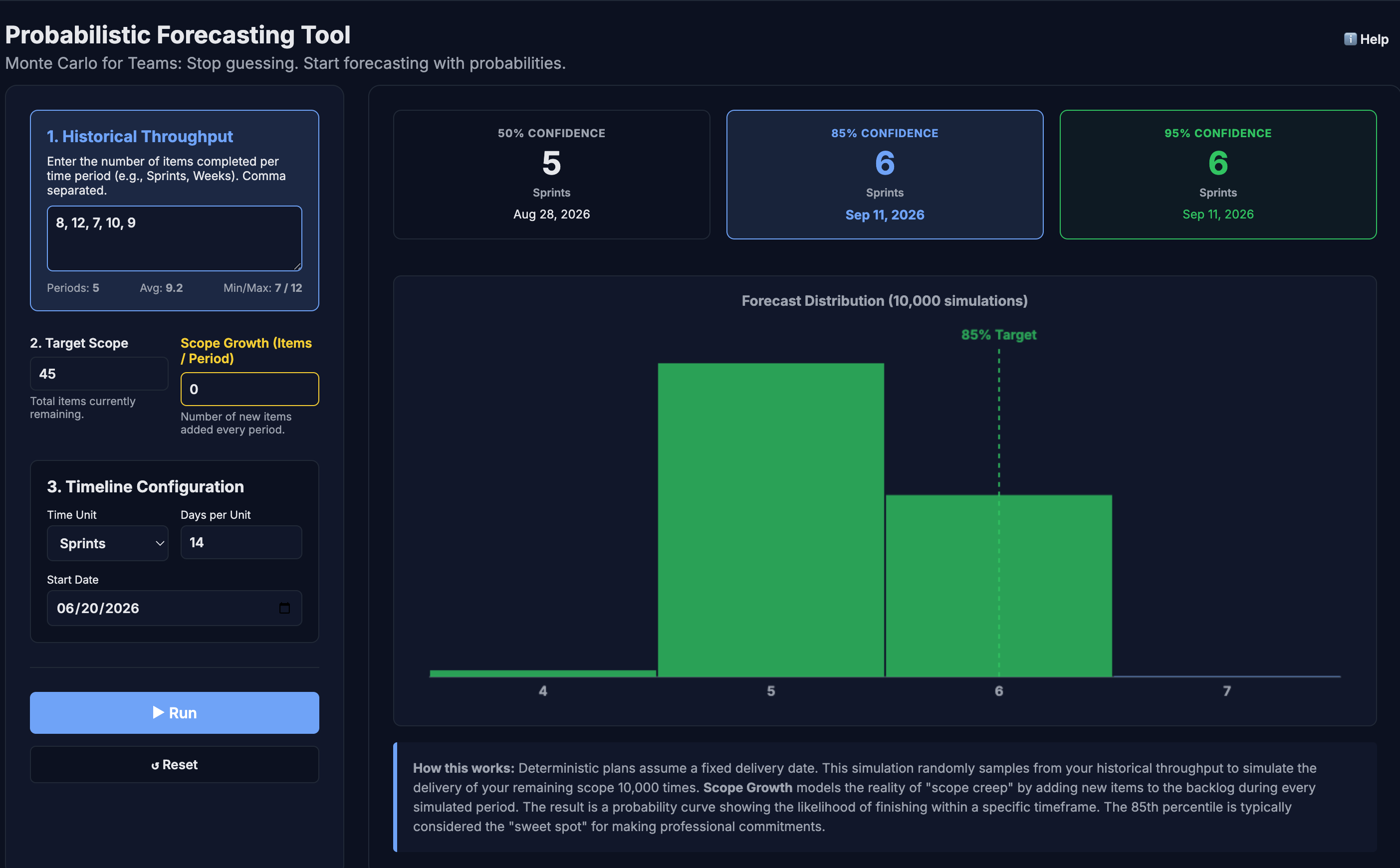Click the Start Date field 06/20/2026
The height and width of the screenshot is (868, 1400).
175,608
